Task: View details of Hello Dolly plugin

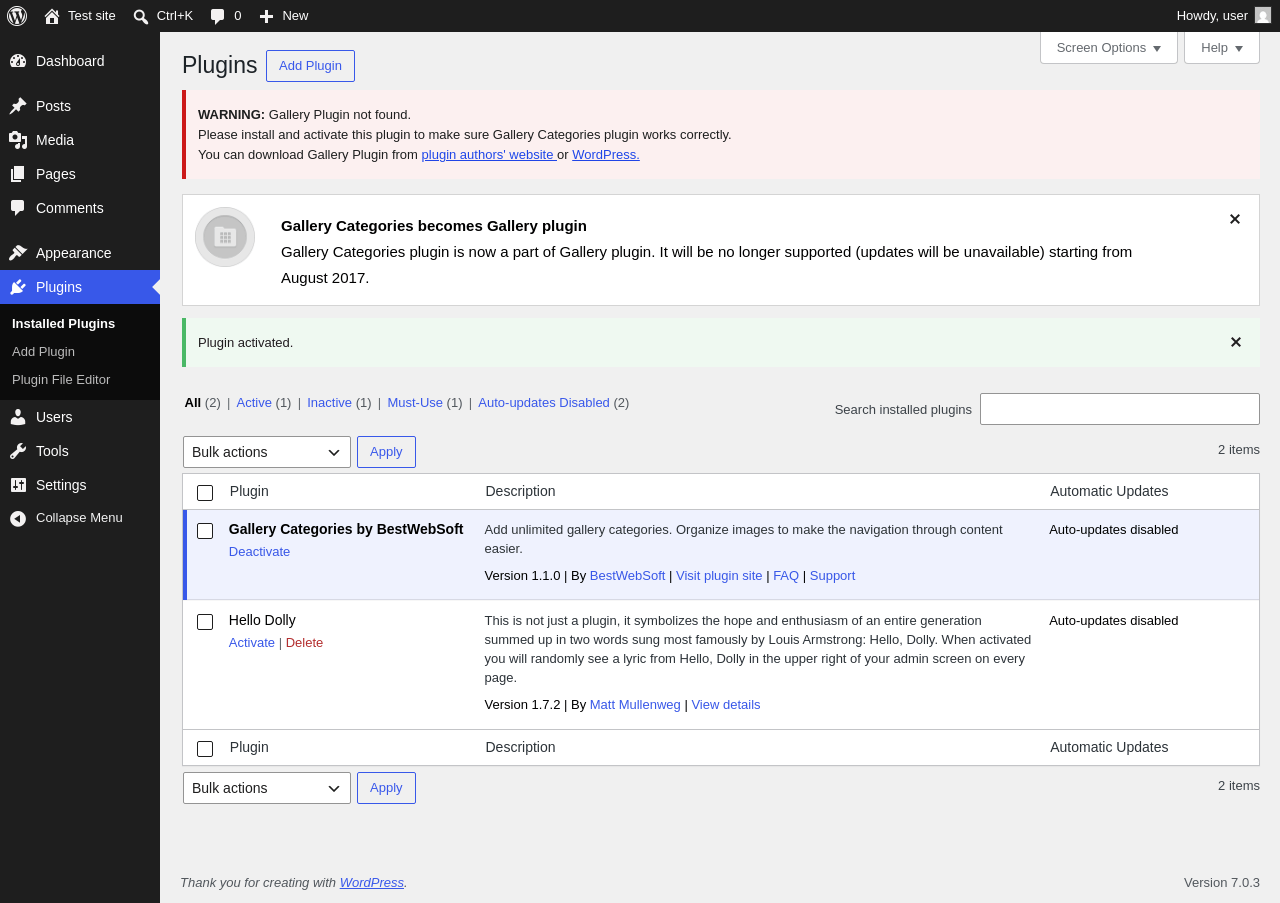Action: 726,705
